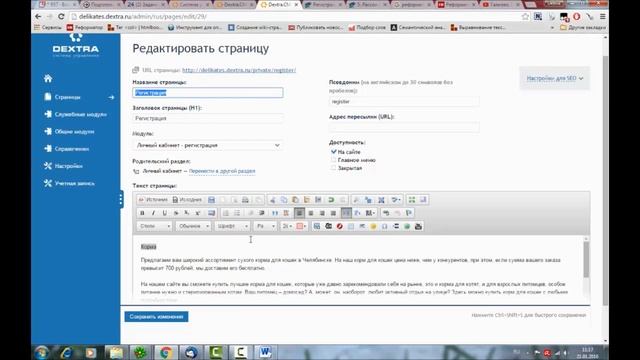Image resolution: width=640 pixels, height=360 pixels.
Task: Insert a smiley using the yellow face icon
Action: pos(373,226)
